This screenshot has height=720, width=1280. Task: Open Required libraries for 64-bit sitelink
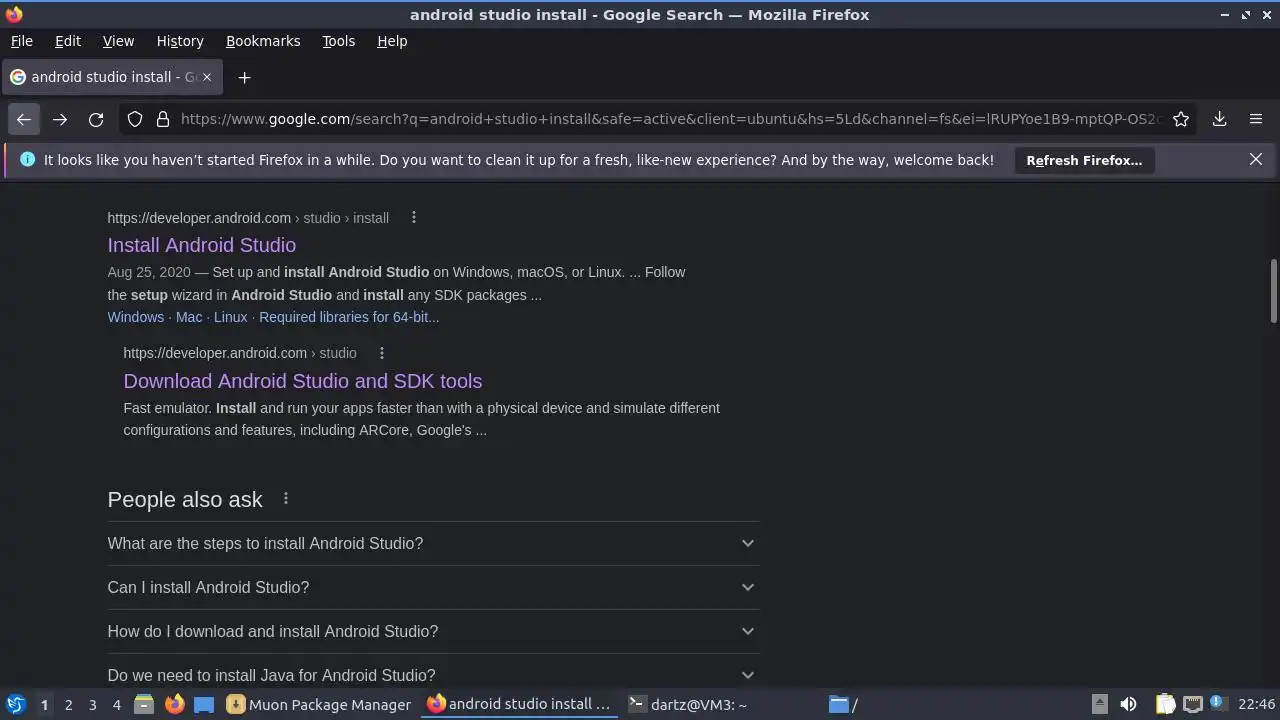(x=349, y=317)
